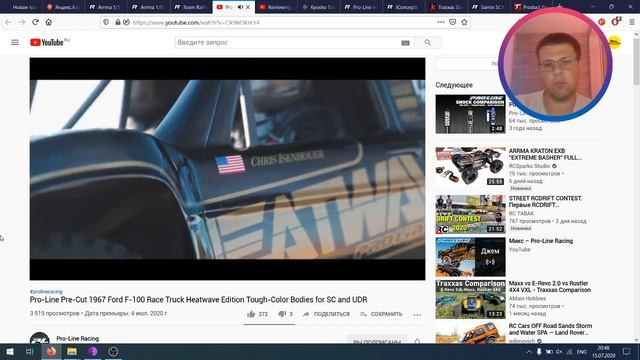Viewport: 640px width, 360px height.
Task: Switch to the Team Ral... browser tab
Action: [191, 7]
